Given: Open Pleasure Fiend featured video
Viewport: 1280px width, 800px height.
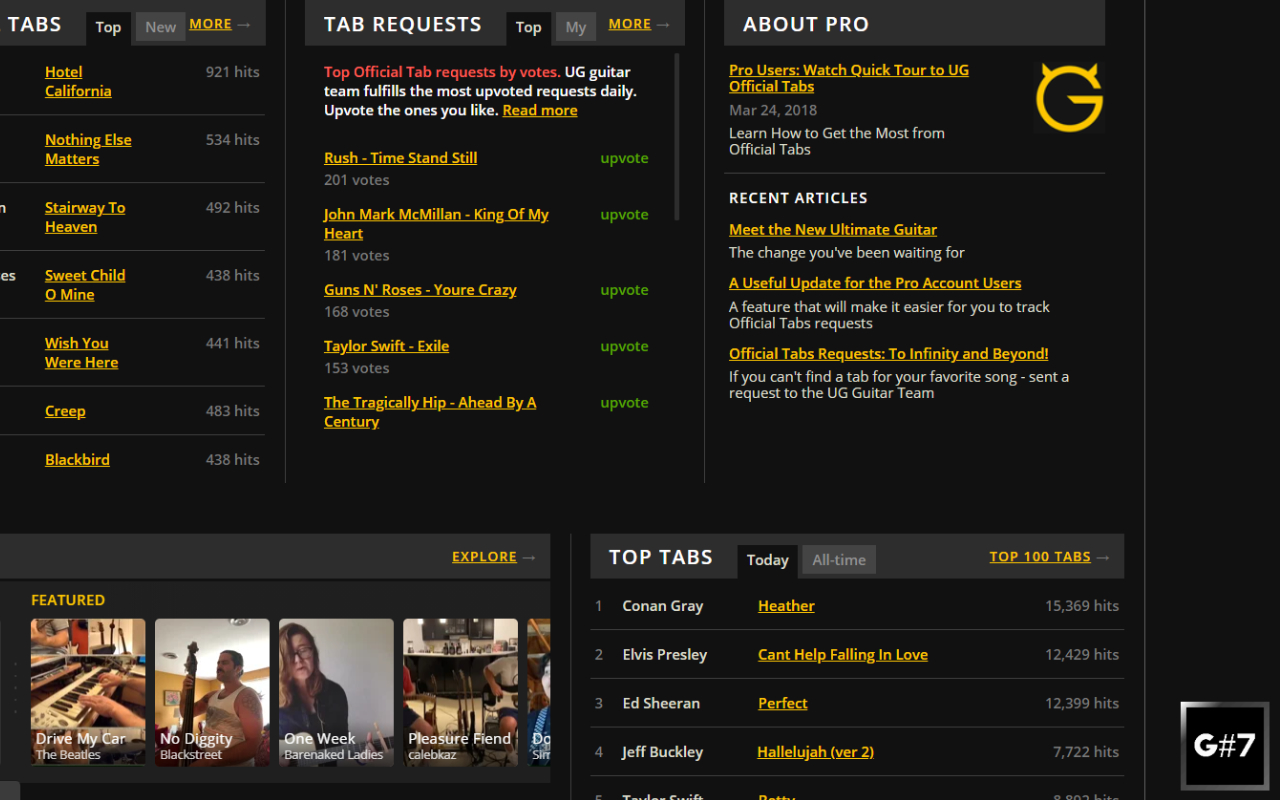Looking at the screenshot, I should pyautogui.click(x=460, y=692).
